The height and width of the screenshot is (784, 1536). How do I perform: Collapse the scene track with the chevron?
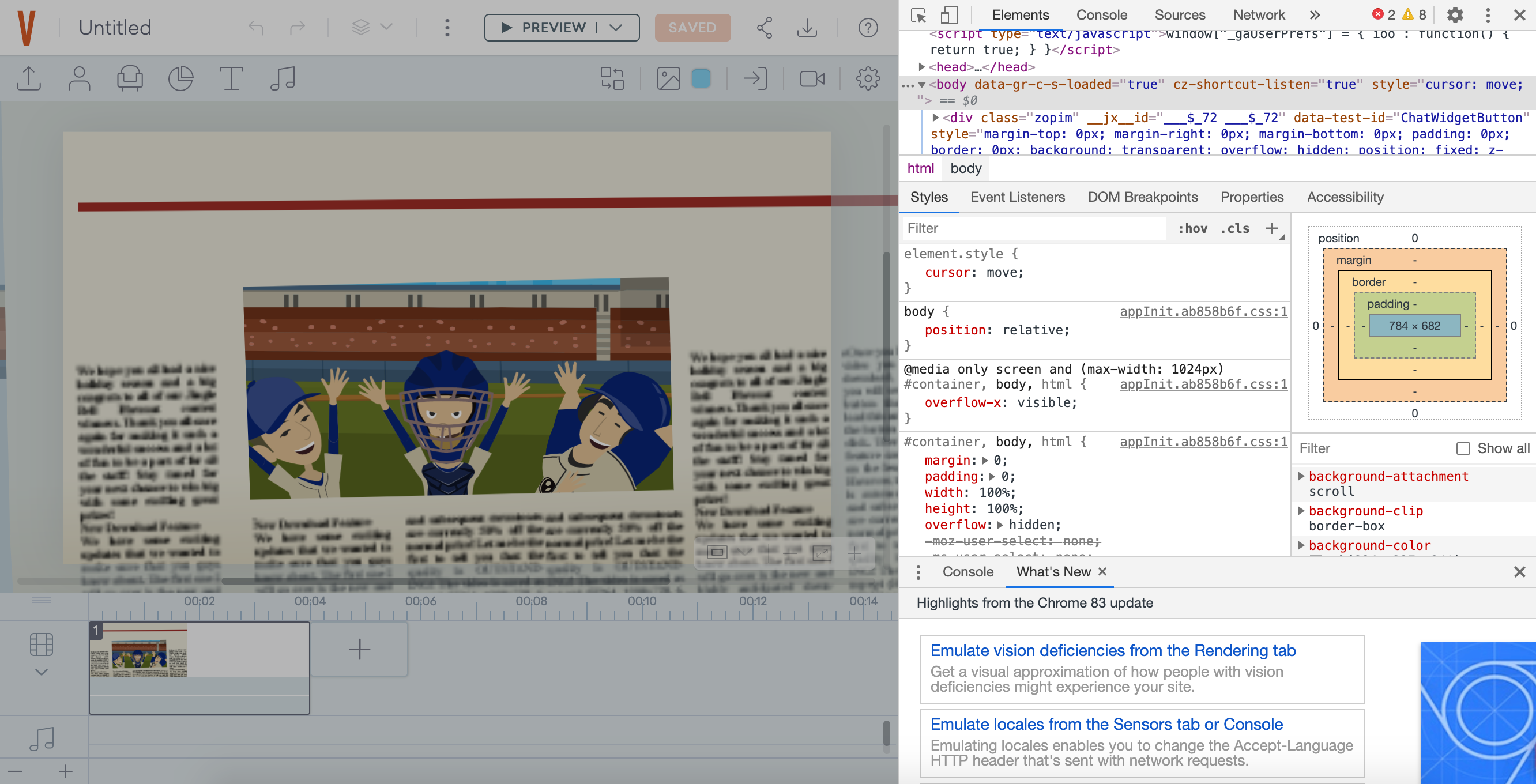[40, 672]
